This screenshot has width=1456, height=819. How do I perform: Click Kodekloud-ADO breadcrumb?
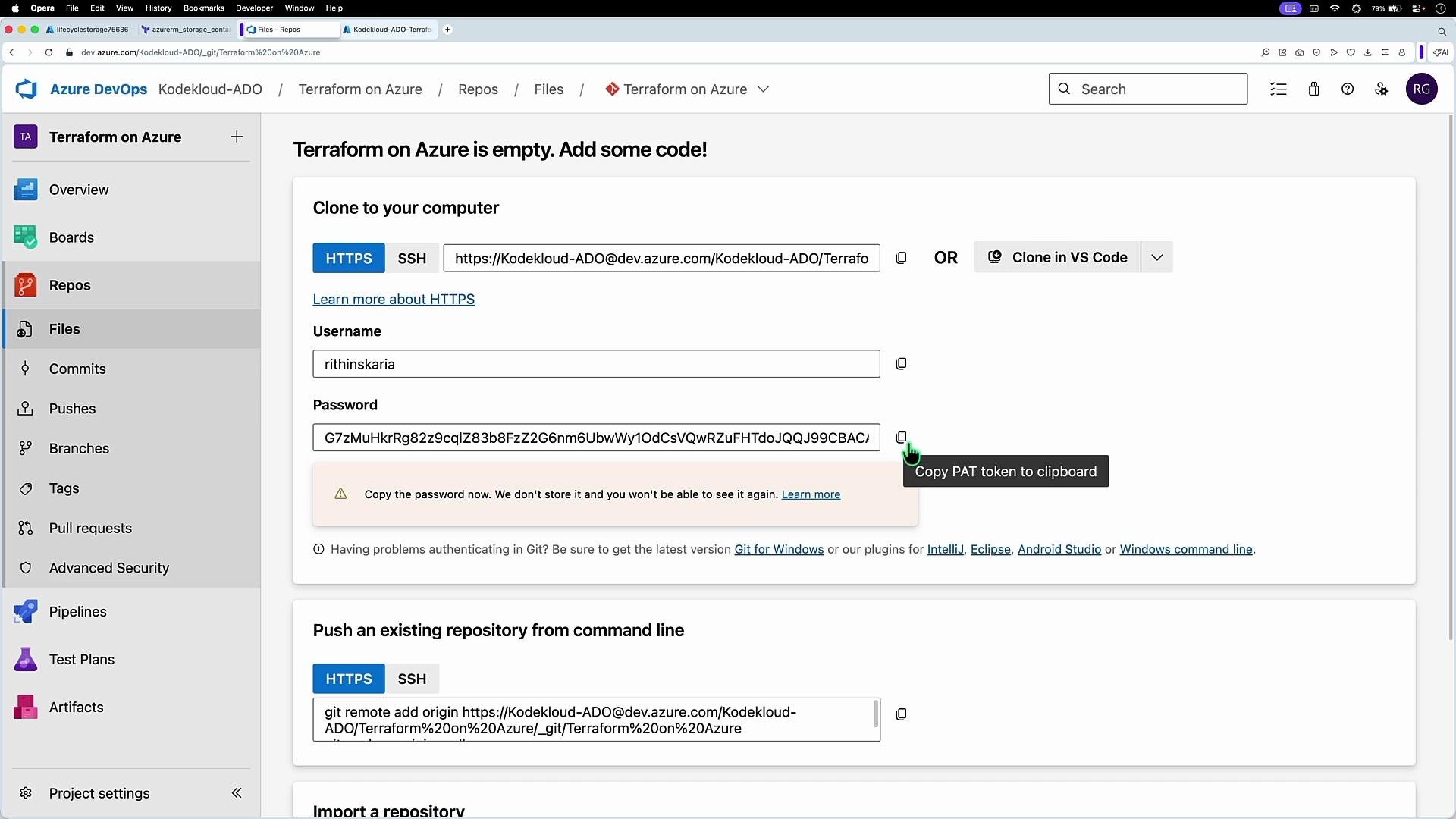coord(210,89)
